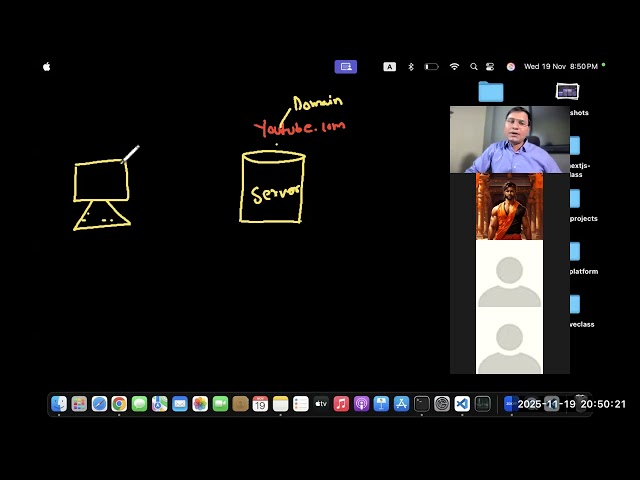
Task: Click the battery status icon
Action: [x=431, y=67]
